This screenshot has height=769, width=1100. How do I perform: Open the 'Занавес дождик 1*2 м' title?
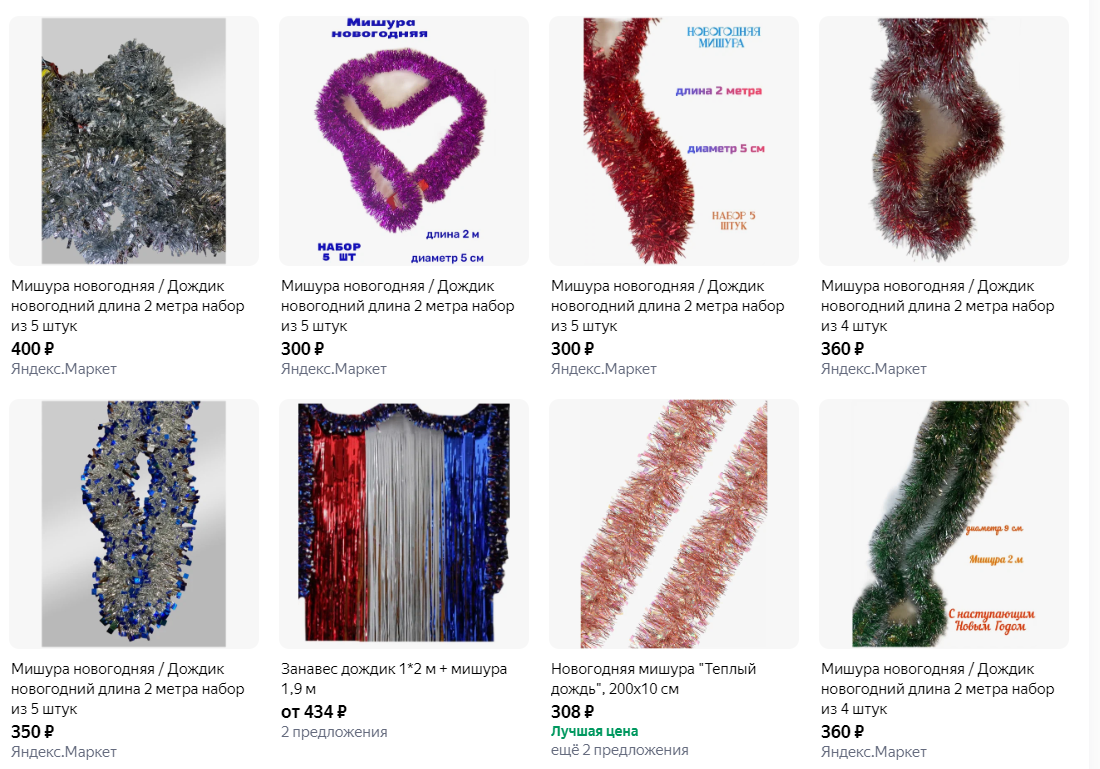(x=394, y=678)
